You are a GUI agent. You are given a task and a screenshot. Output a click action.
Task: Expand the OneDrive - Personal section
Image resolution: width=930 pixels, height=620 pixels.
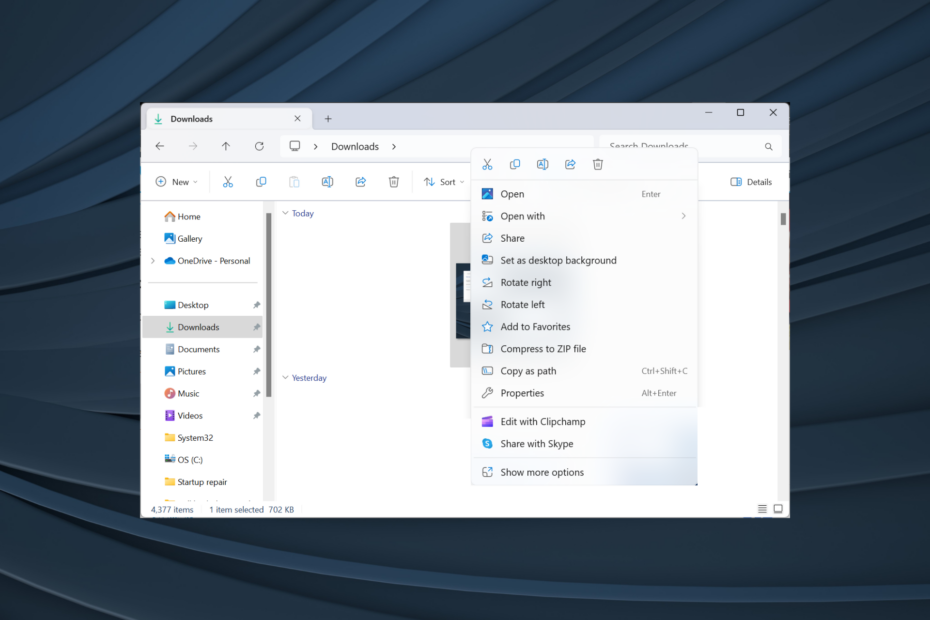click(151, 260)
